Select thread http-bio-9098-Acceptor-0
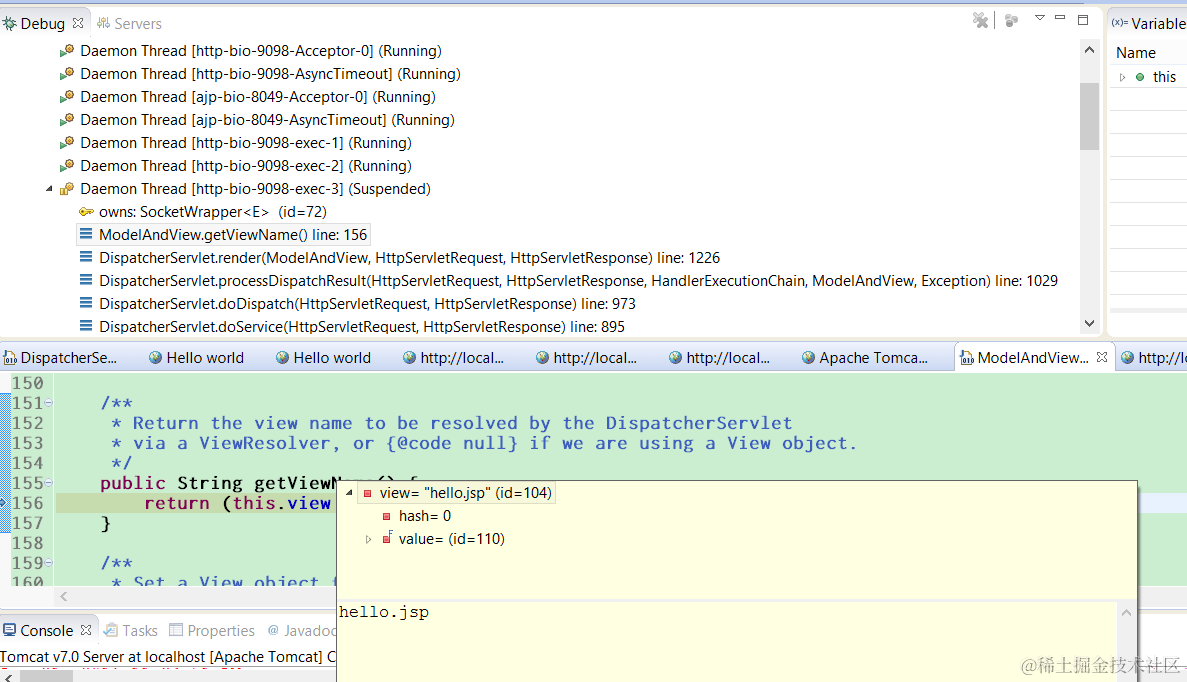The height and width of the screenshot is (682, 1187). [x=260, y=51]
